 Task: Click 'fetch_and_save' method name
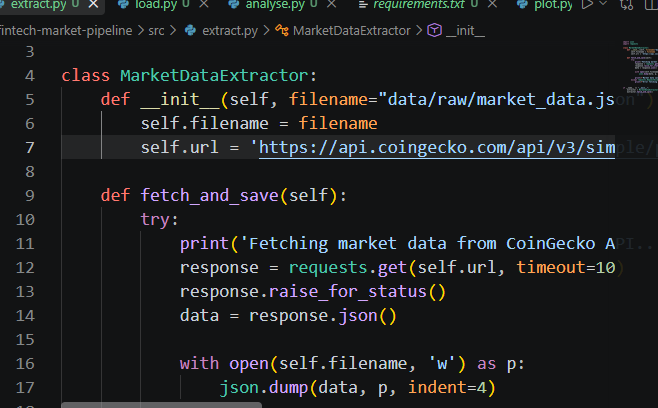(209, 196)
